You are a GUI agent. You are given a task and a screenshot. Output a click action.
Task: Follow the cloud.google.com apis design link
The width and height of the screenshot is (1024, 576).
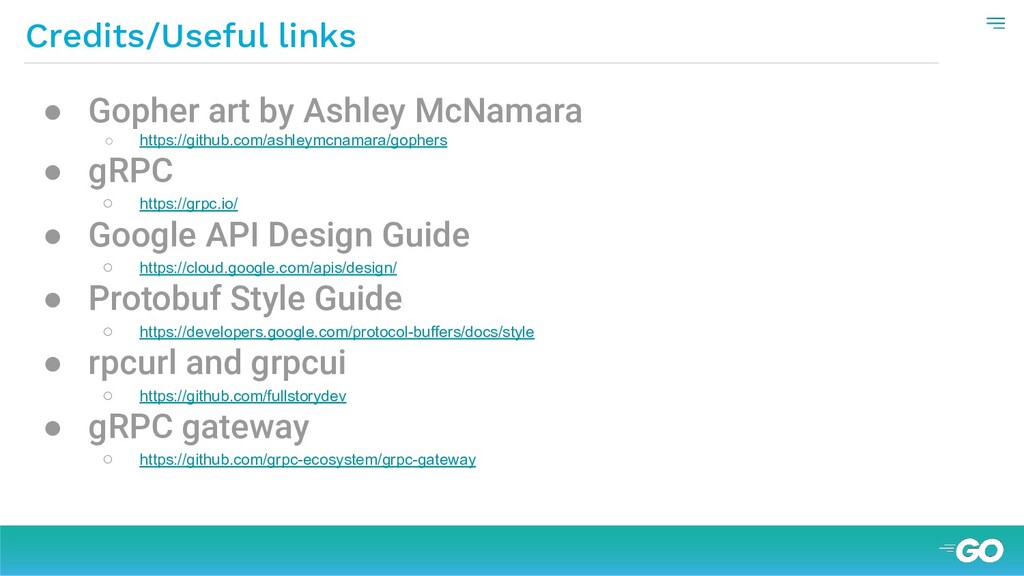(268, 268)
